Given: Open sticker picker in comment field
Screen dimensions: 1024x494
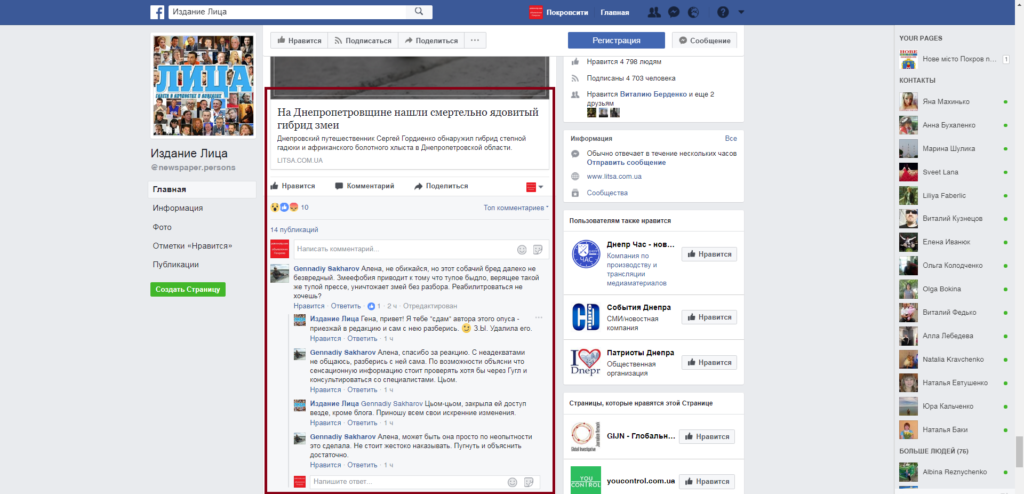Looking at the screenshot, I should 538,248.
